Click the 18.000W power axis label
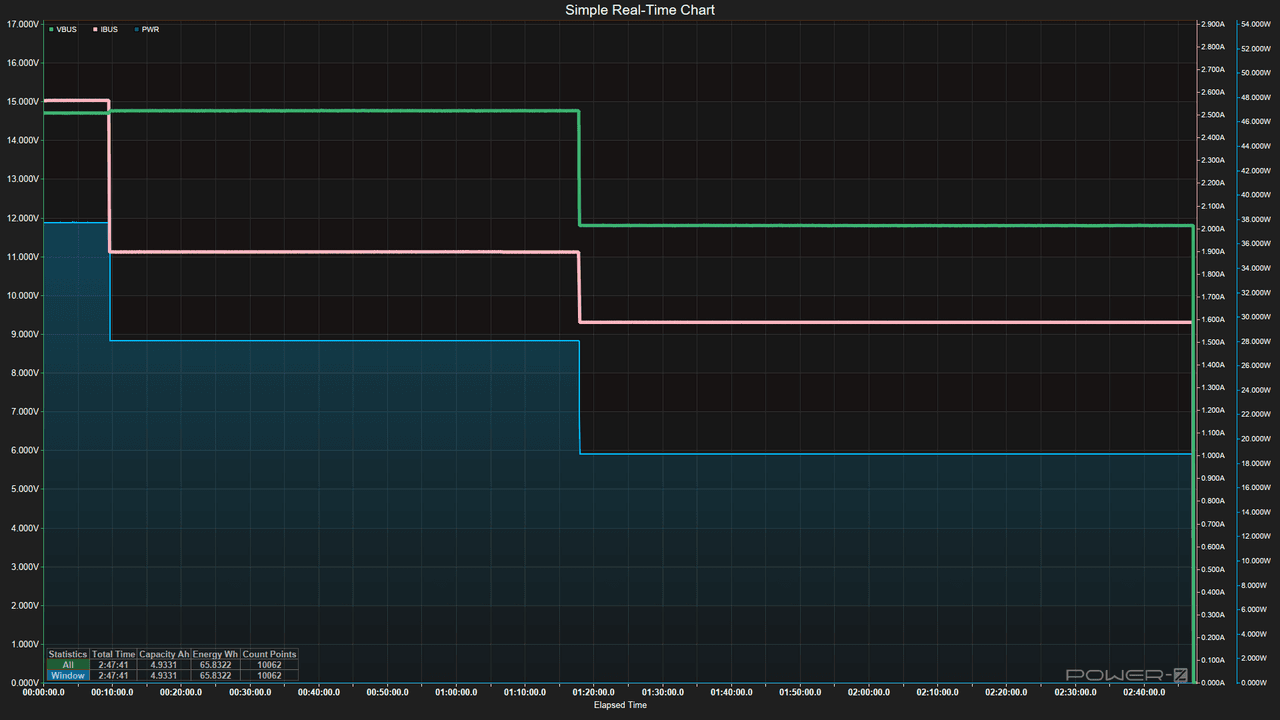 (1255, 463)
